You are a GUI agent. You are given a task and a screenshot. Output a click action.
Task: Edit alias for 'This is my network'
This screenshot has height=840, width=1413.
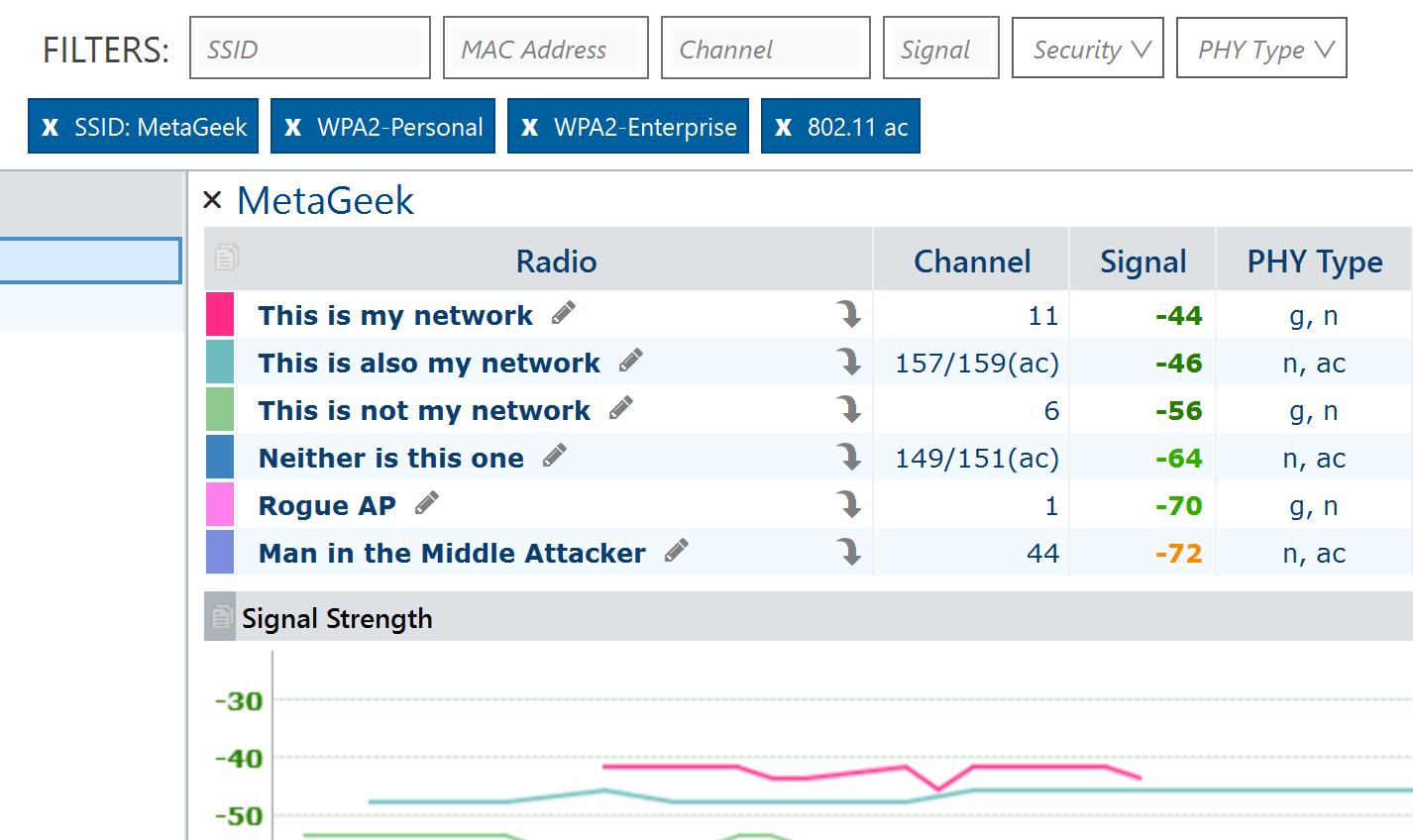[x=564, y=313]
